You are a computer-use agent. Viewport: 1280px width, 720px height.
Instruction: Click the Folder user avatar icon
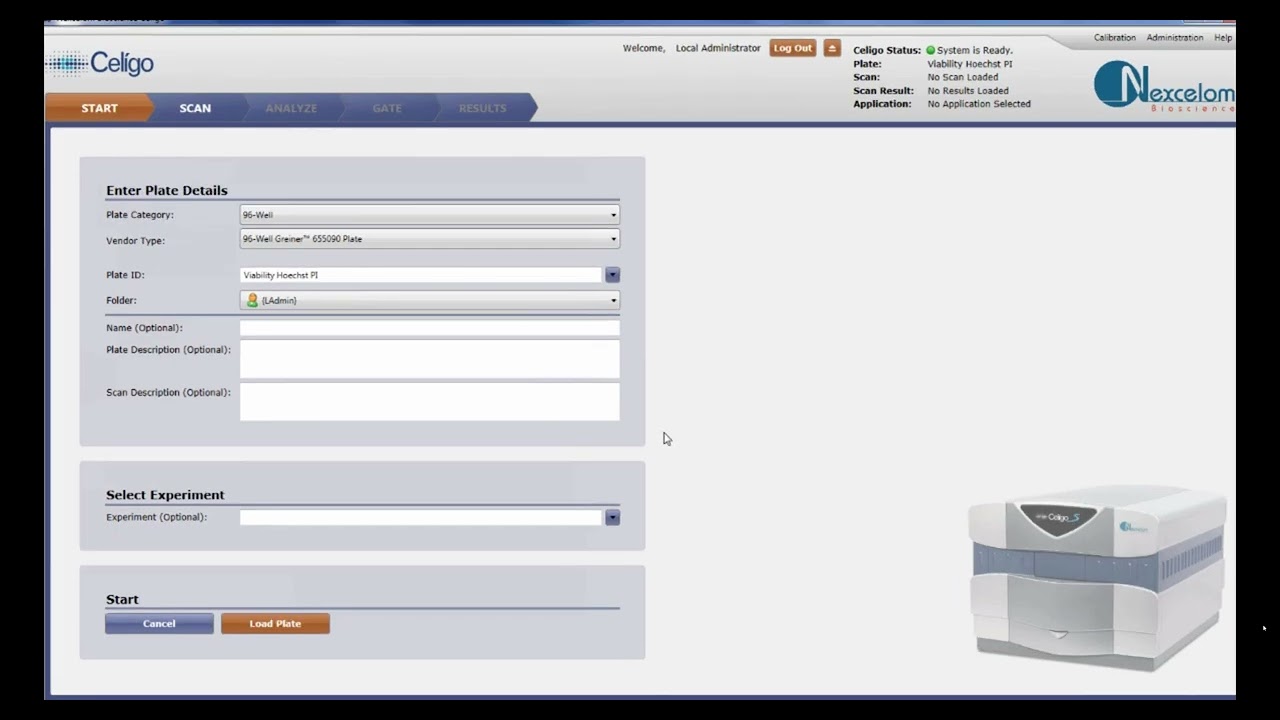tap(252, 300)
